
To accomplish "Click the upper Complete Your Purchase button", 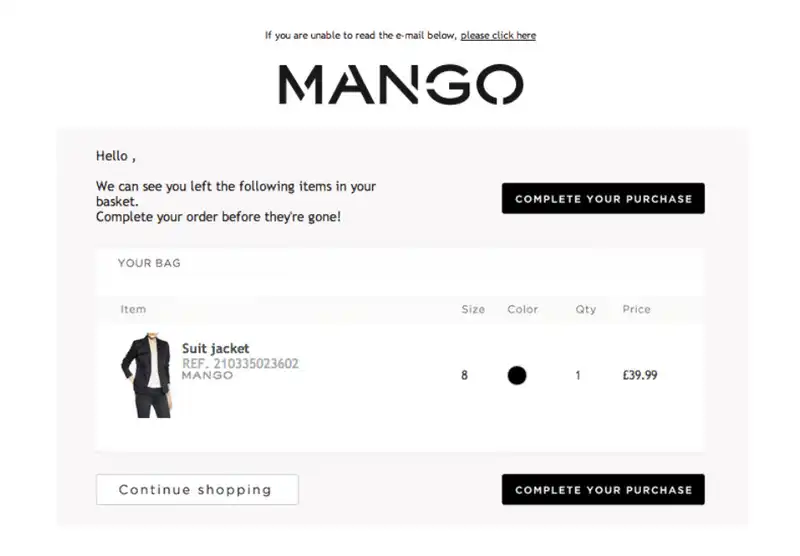I will (603, 198).
